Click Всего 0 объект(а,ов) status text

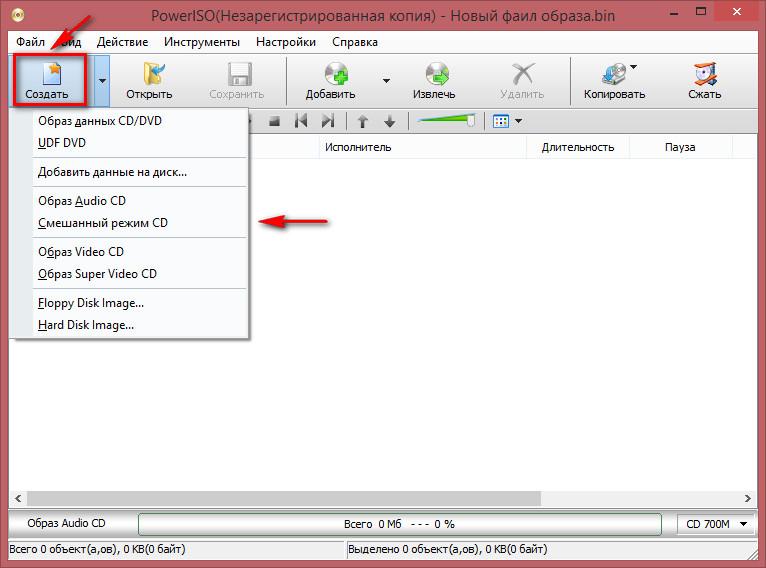[97, 549]
